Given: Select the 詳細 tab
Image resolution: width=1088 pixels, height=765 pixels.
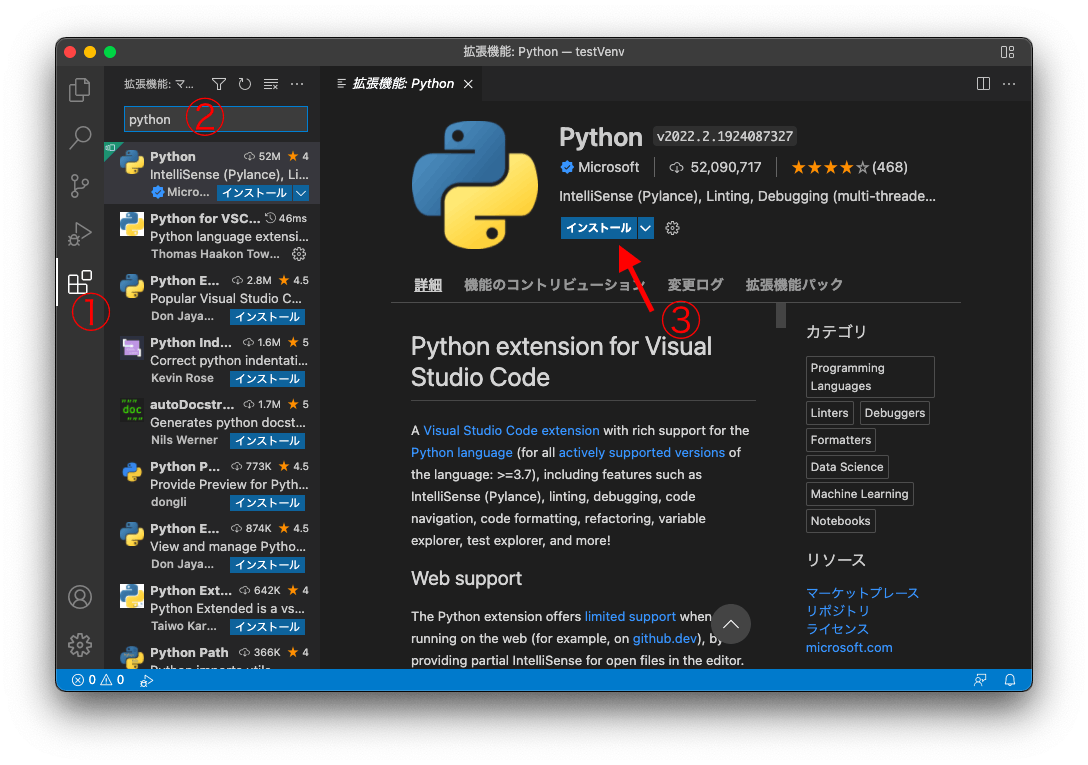Looking at the screenshot, I should tap(428, 285).
